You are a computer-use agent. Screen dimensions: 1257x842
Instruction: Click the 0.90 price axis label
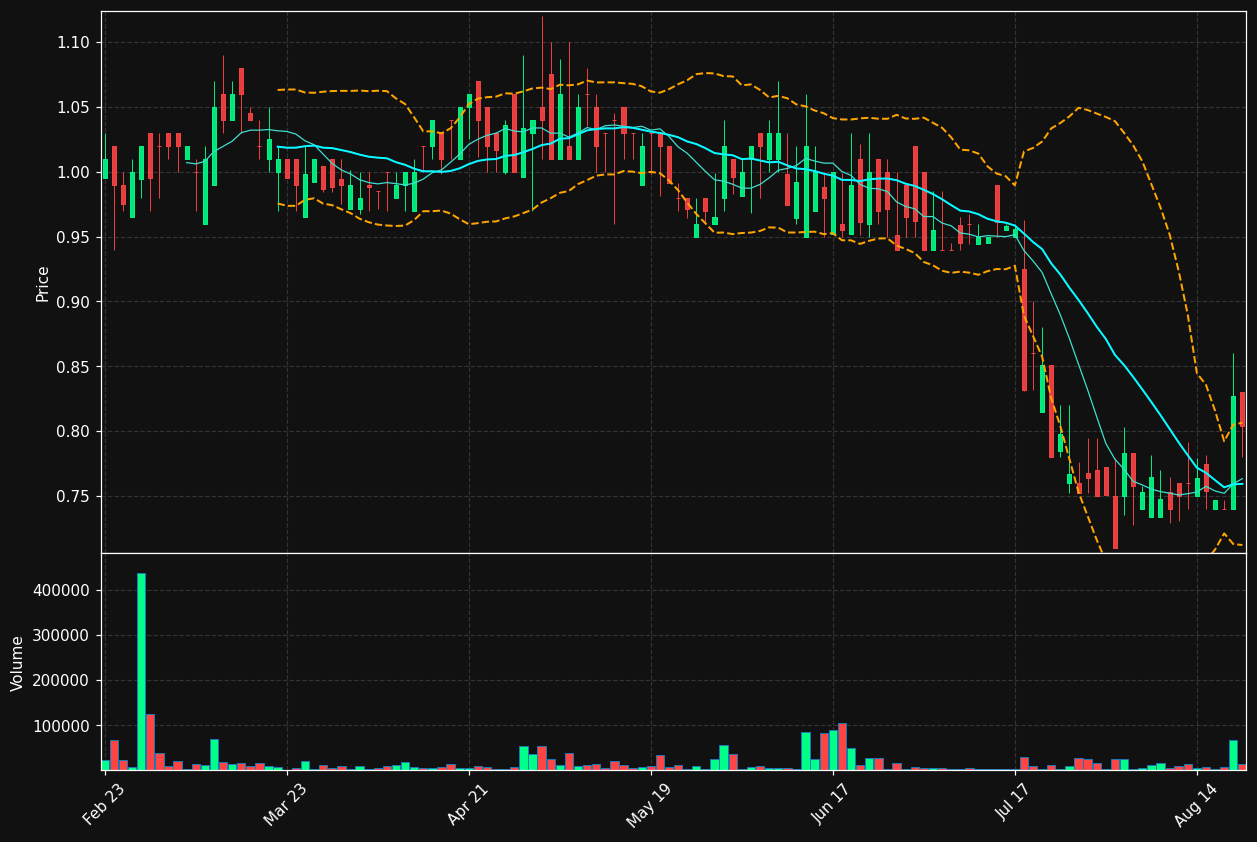coord(73,303)
